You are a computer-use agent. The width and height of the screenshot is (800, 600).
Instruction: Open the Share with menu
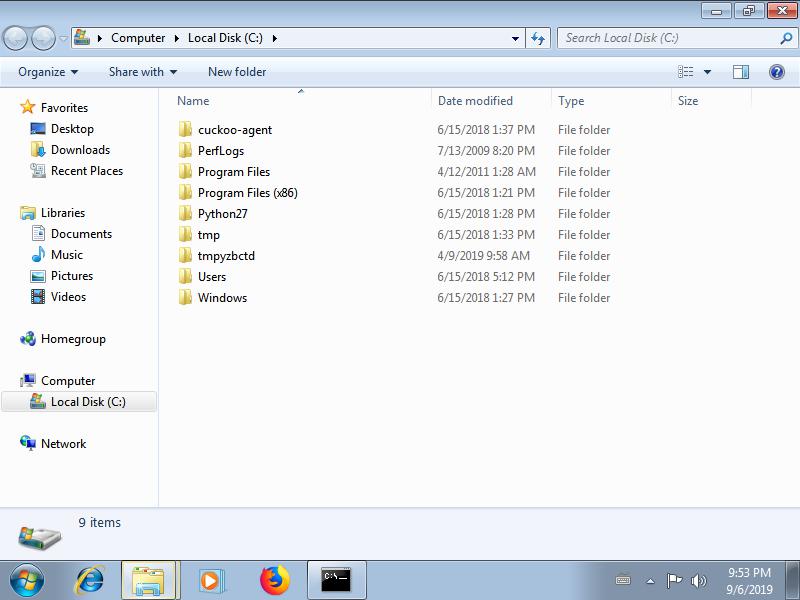point(142,72)
